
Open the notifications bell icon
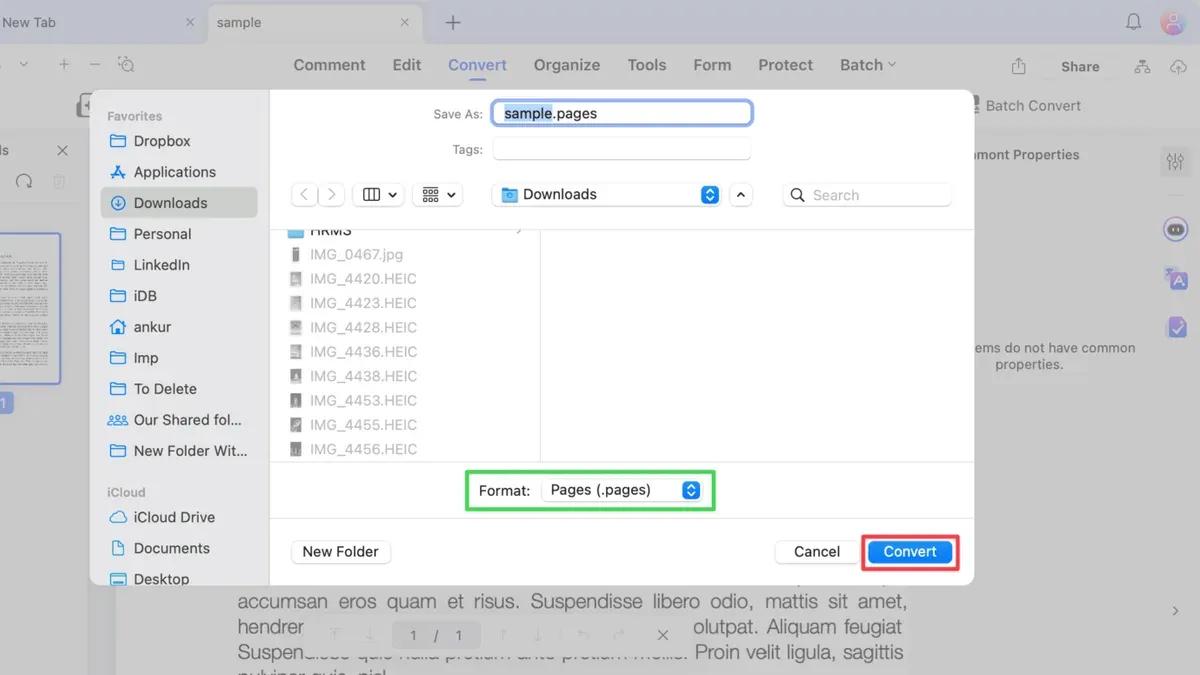tap(1134, 22)
